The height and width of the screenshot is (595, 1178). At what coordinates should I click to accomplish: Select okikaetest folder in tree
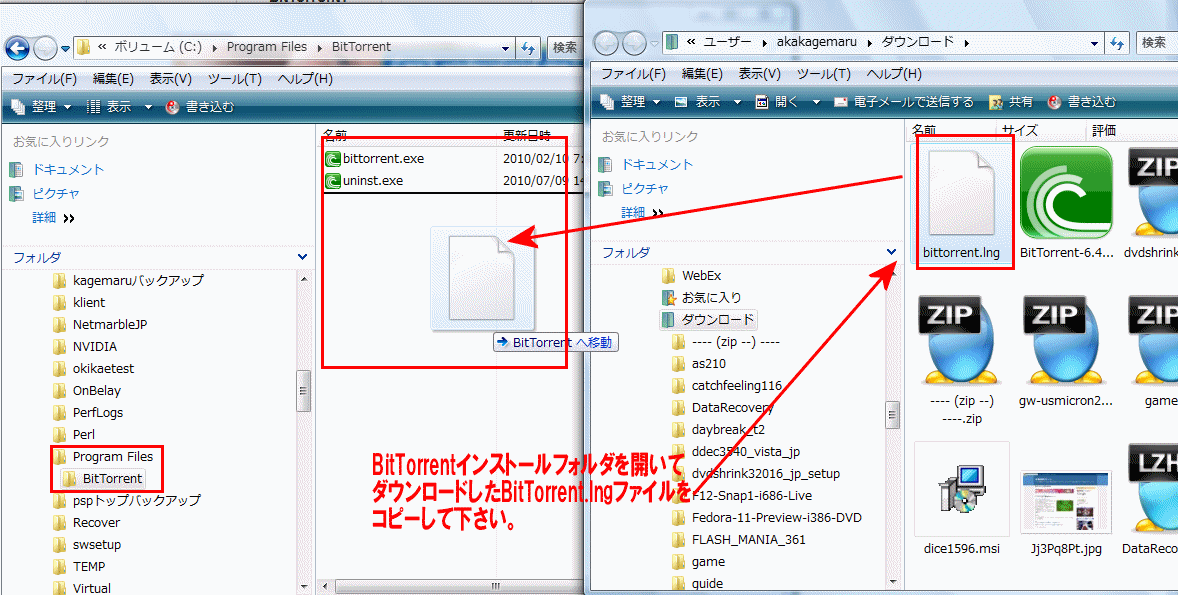(x=94, y=369)
